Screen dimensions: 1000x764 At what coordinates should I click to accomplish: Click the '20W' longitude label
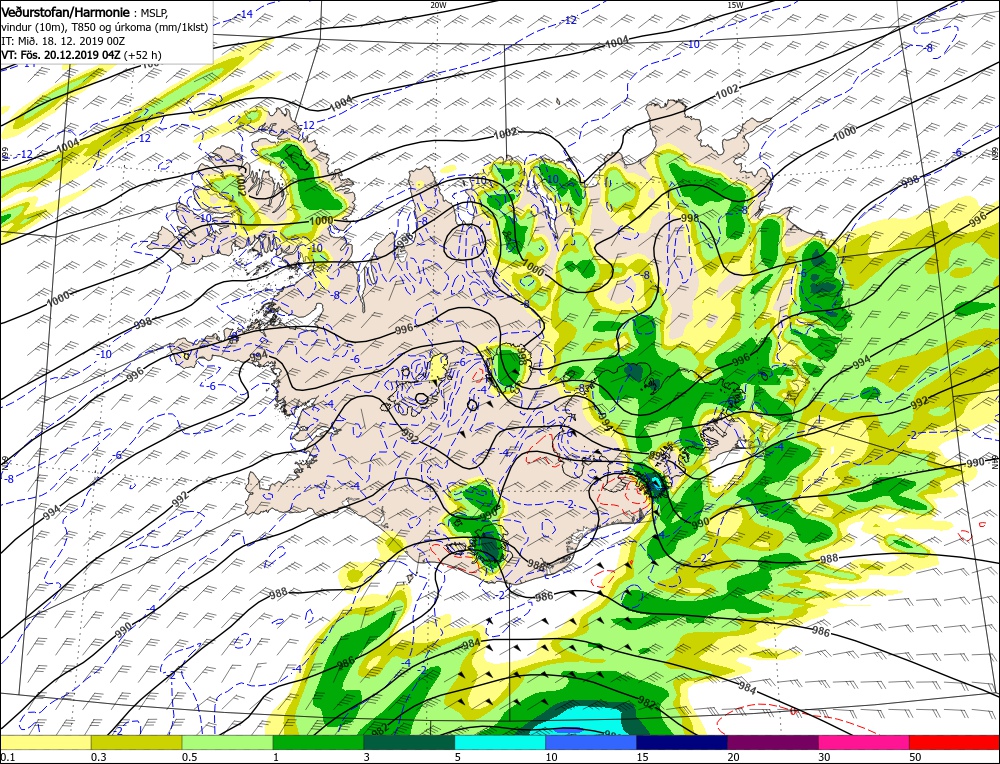438,4
